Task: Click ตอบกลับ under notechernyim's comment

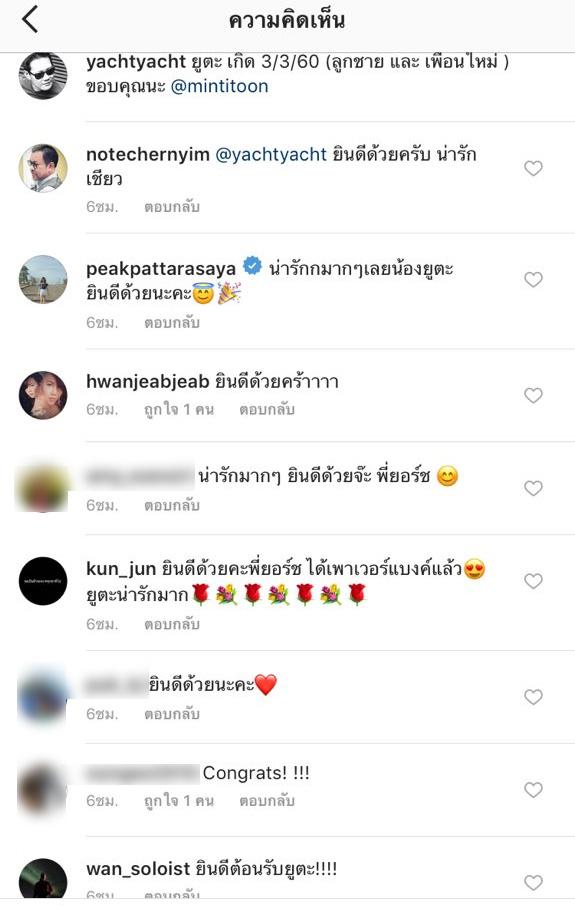Action: coord(172,207)
